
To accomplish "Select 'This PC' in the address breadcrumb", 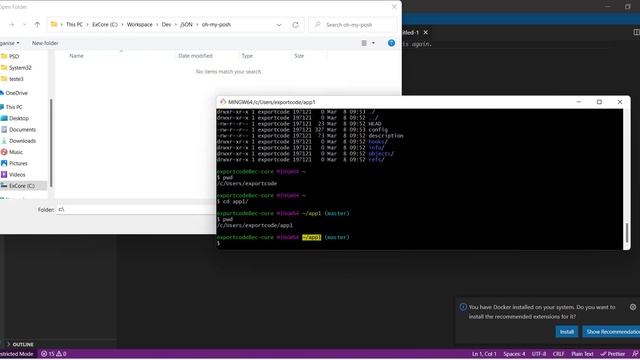I will (74, 24).
